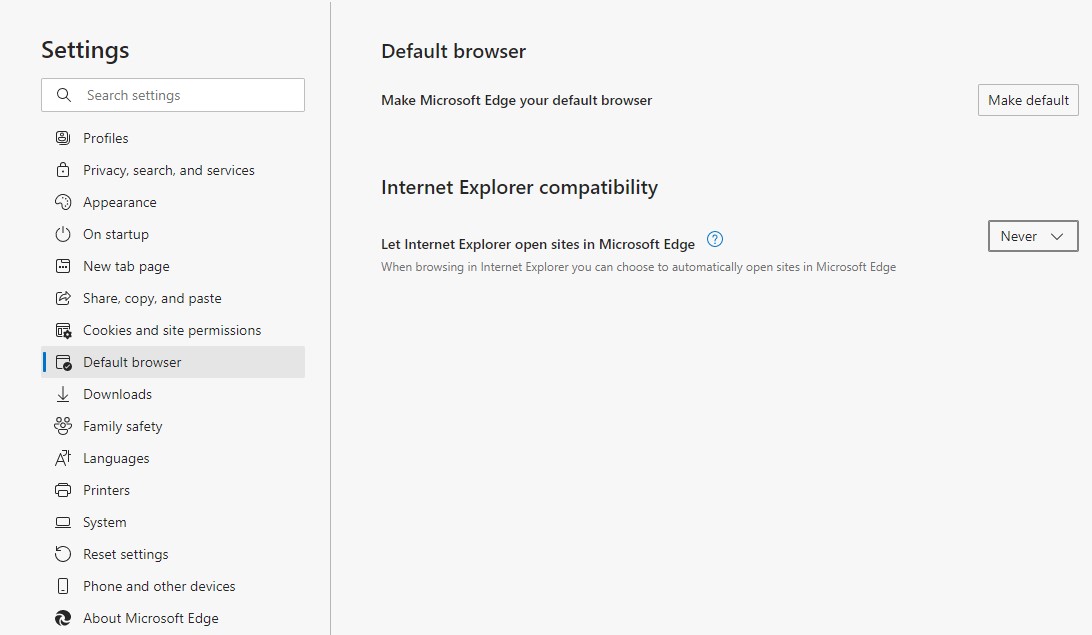The width and height of the screenshot is (1092, 635).
Task: Click the "When browsing in Internet Explorer" description
Action: point(639,267)
